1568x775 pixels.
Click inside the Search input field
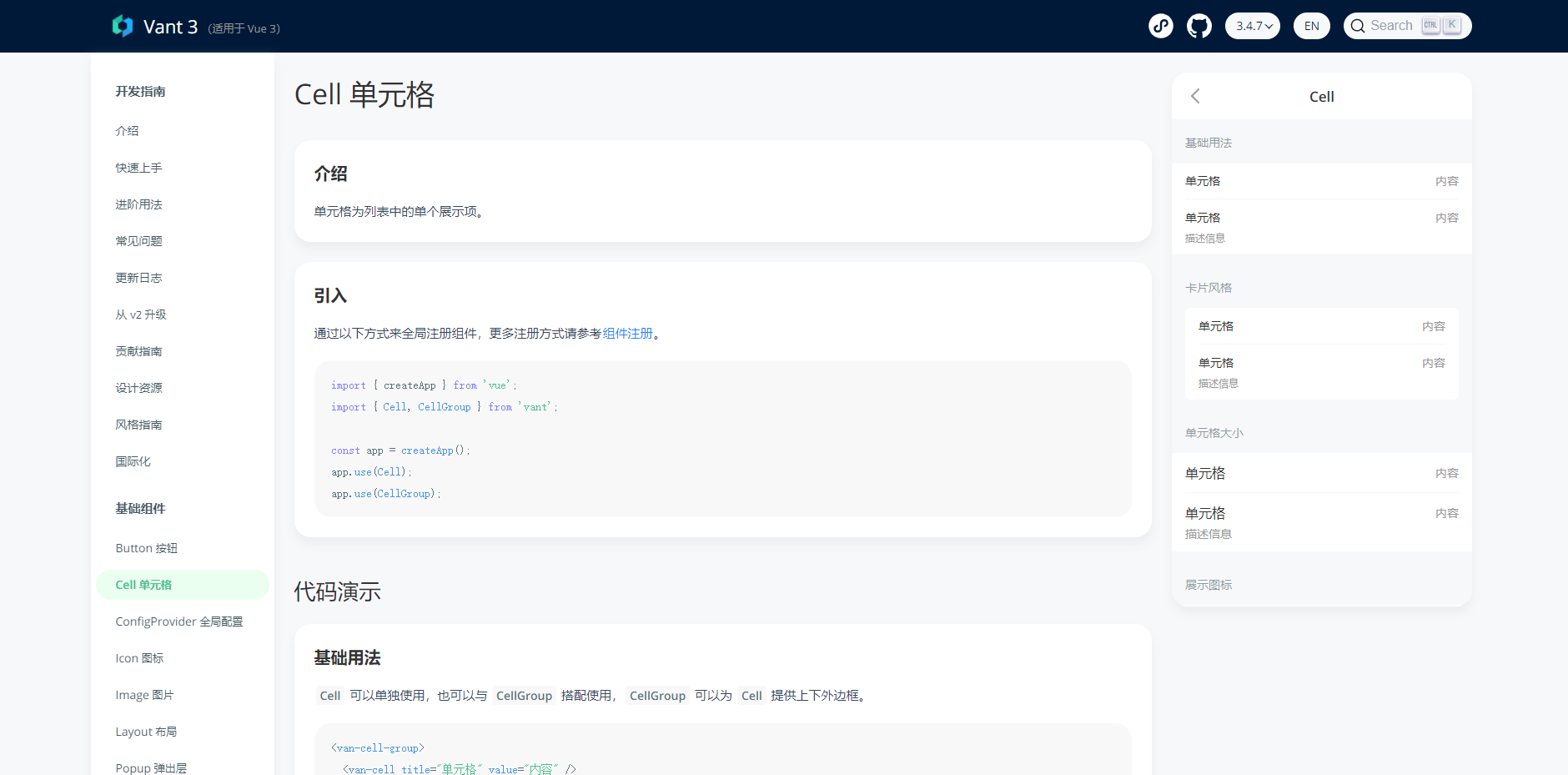[1393, 25]
